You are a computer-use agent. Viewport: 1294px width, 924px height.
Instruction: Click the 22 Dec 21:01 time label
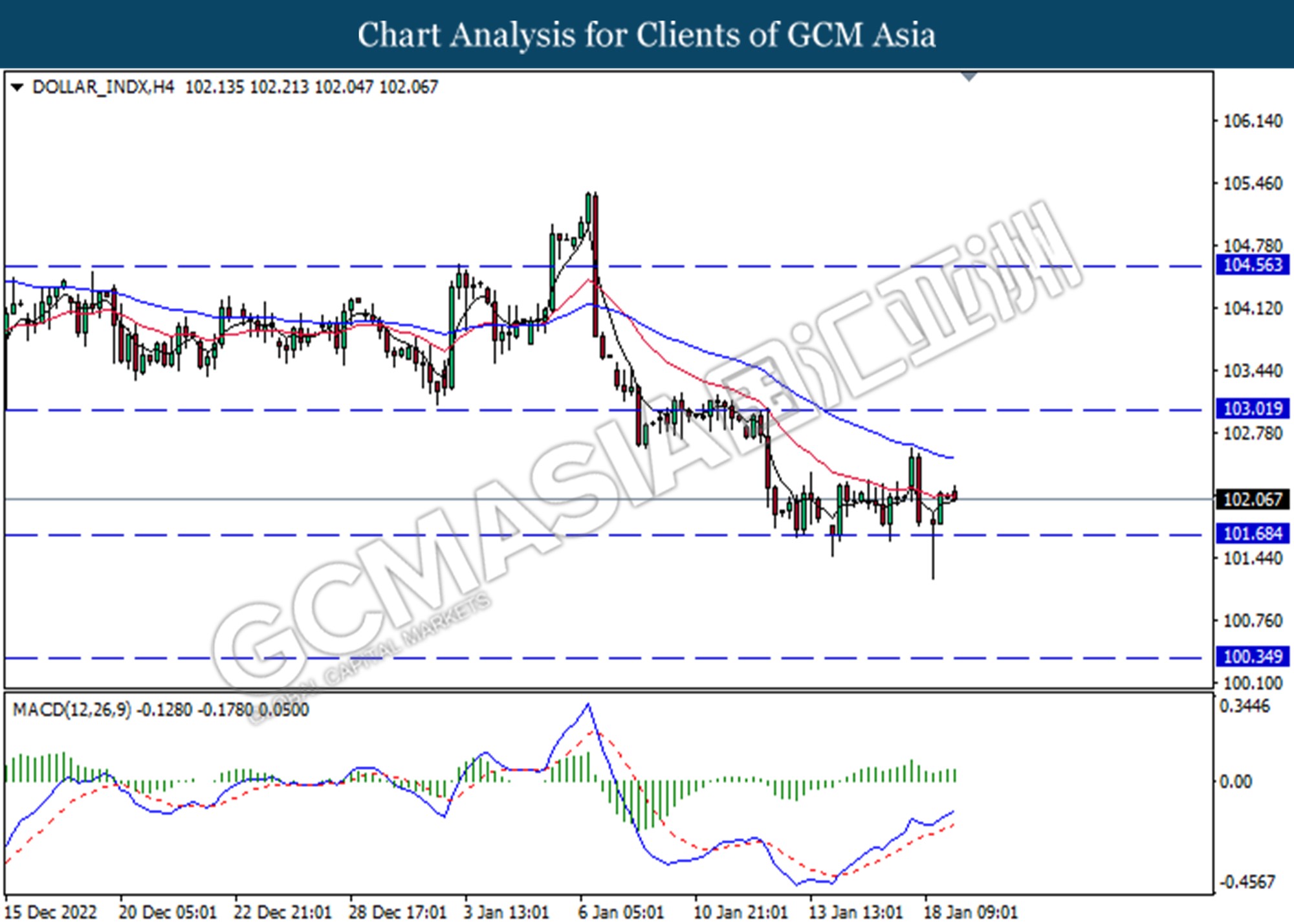[283, 912]
